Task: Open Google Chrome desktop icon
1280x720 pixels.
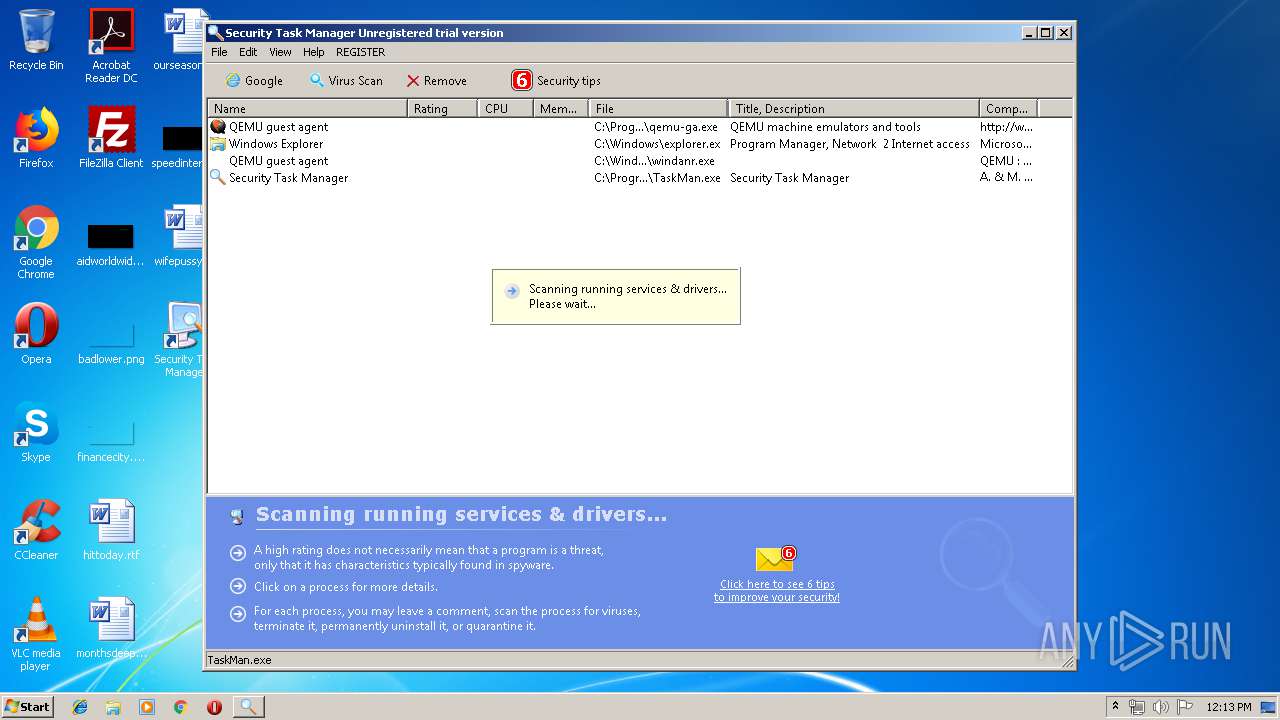Action: pyautogui.click(x=36, y=242)
